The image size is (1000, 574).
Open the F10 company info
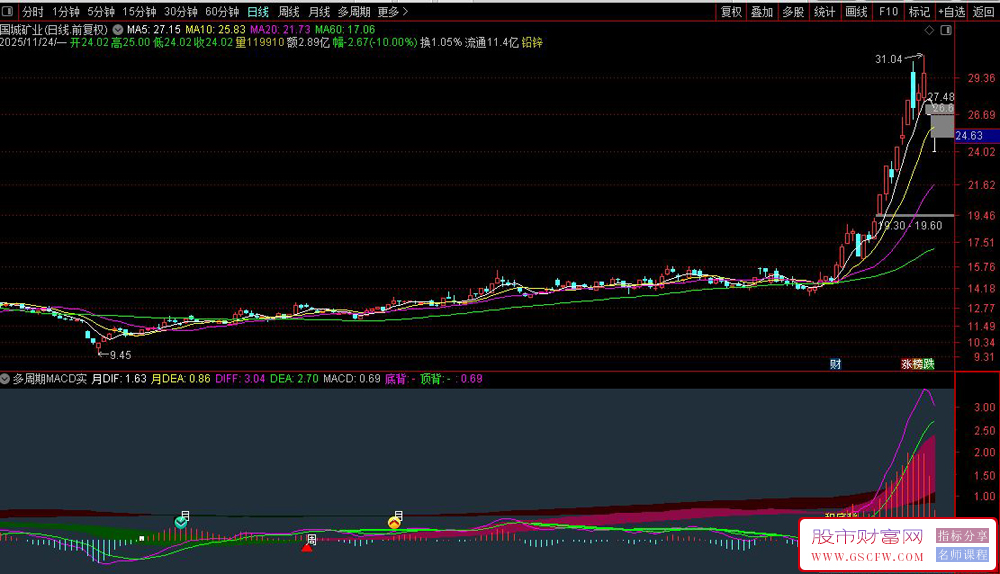[x=887, y=12]
